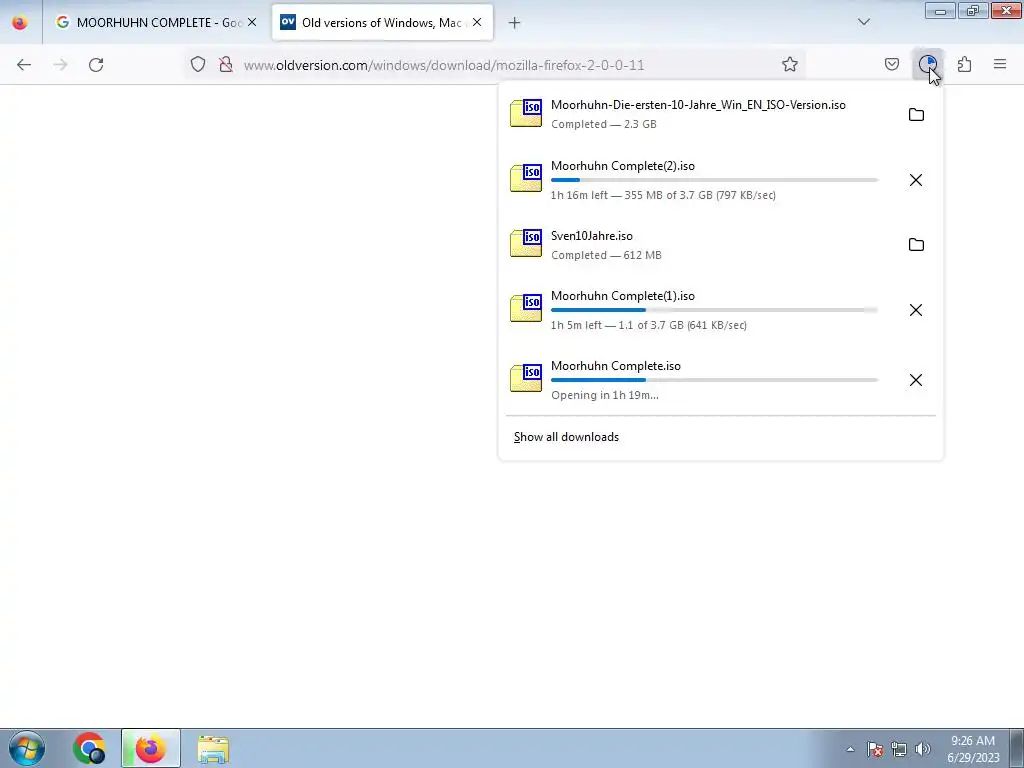Viewport: 1024px width, 768px height.
Task: Click 'Completed — 612 MB' status text
Action: tap(606, 255)
